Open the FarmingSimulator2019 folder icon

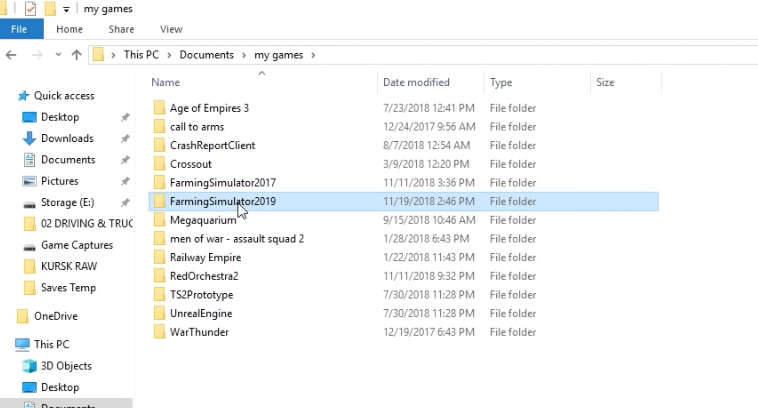tap(158, 202)
